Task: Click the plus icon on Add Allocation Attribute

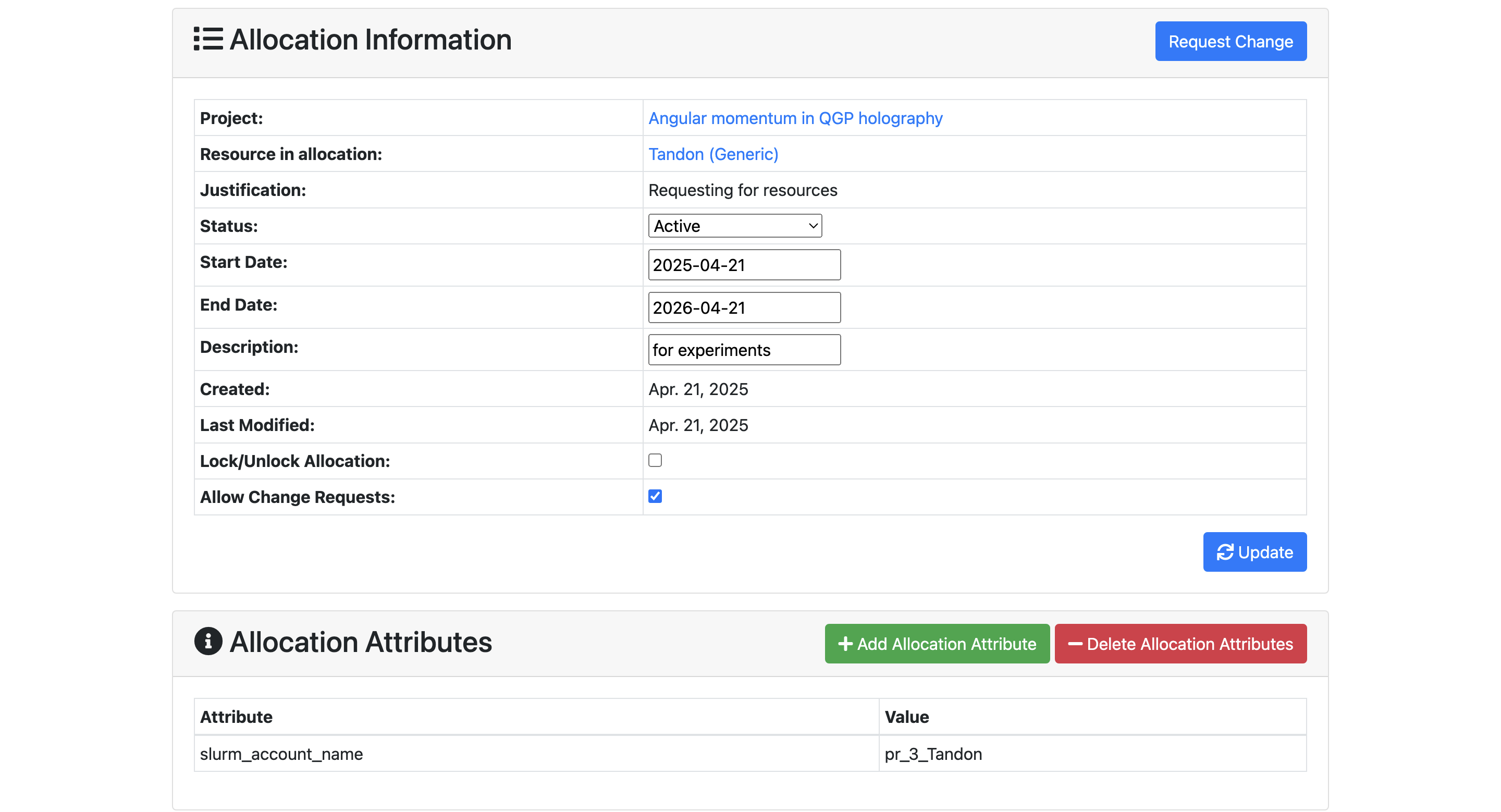Action: [x=845, y=644]
